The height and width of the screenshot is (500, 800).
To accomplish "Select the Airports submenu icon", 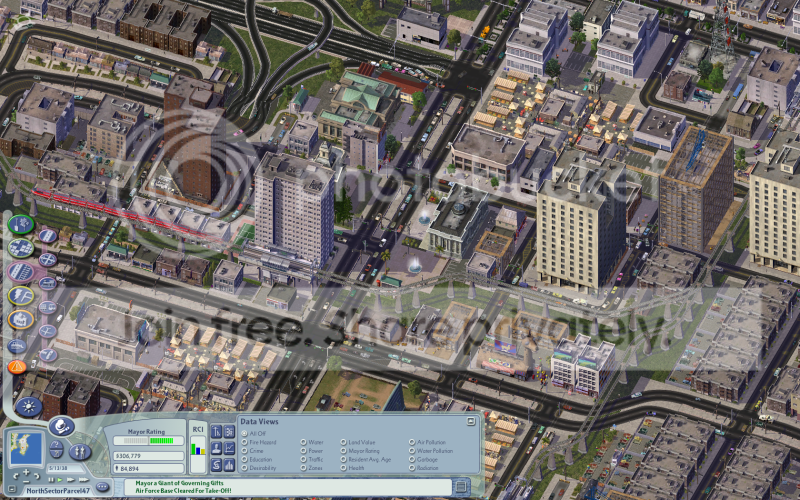I will [x=48, y=331].
